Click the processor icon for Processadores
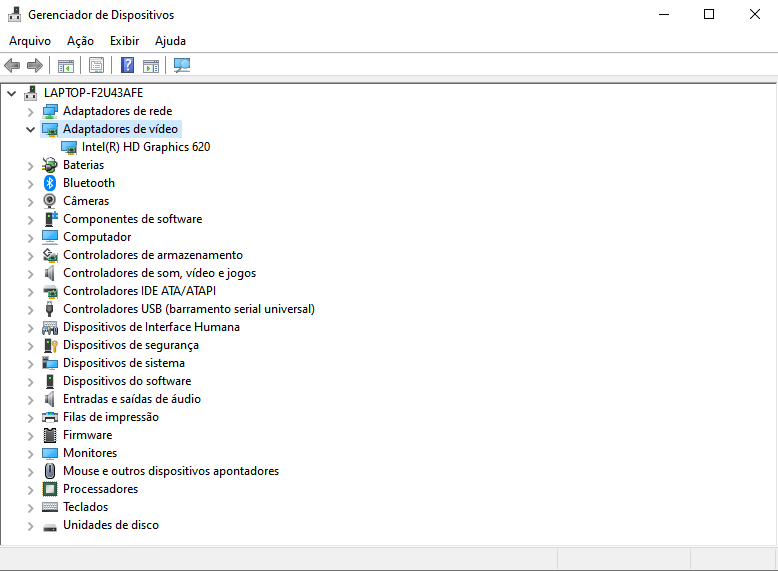This screenshot has width=778, height=571. coord(50,489)
